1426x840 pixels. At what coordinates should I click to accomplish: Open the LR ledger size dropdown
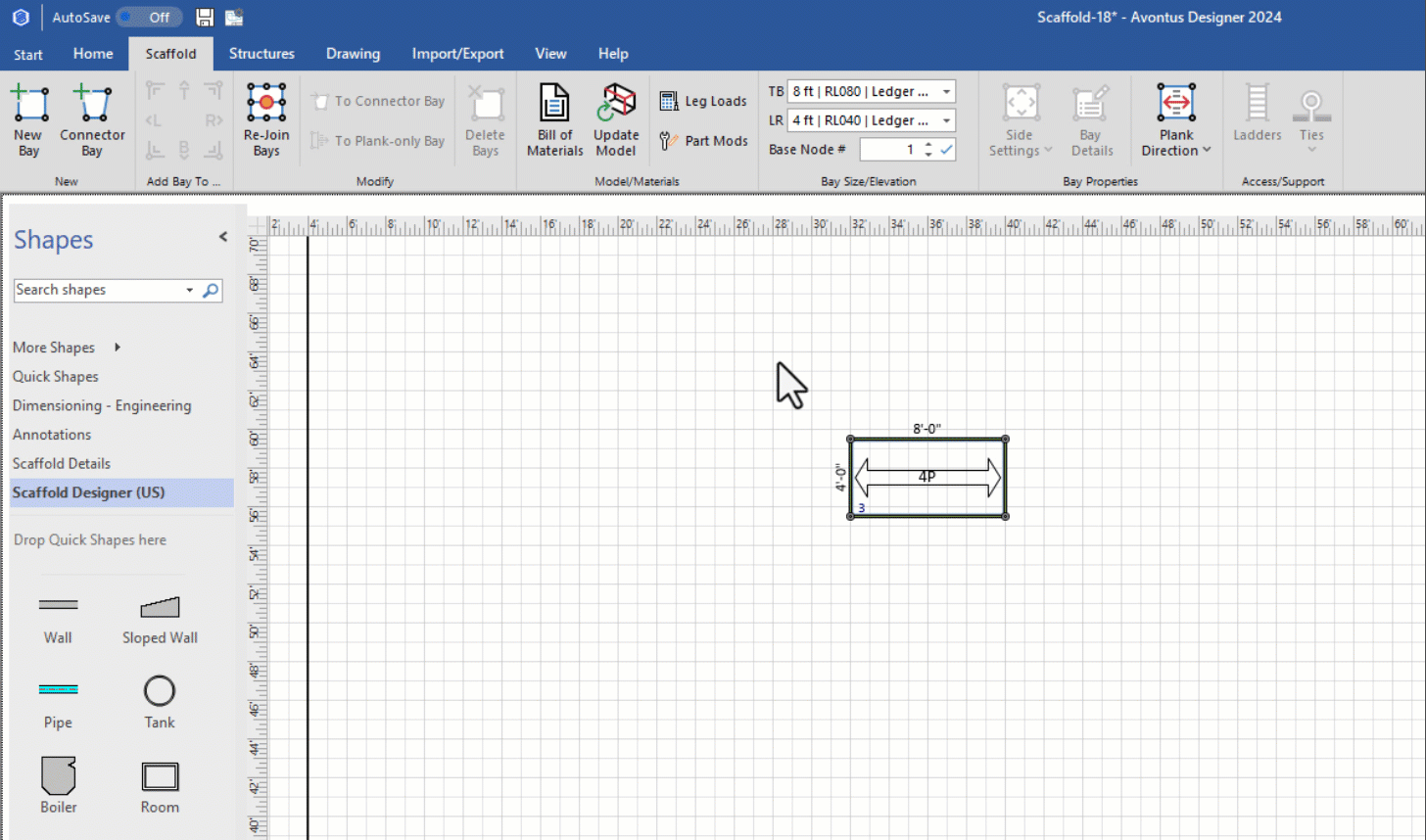pyautogui.click(x=946, y=120)
